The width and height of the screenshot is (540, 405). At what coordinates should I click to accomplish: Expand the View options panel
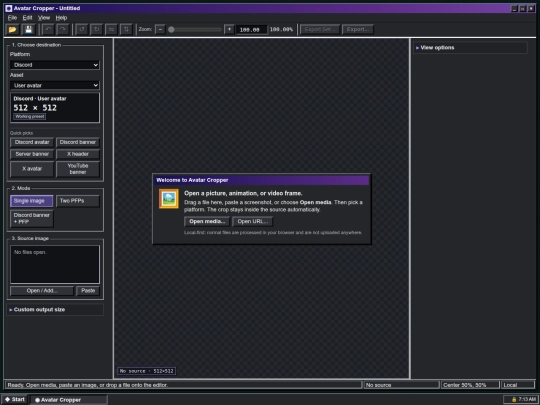[470, 48]
